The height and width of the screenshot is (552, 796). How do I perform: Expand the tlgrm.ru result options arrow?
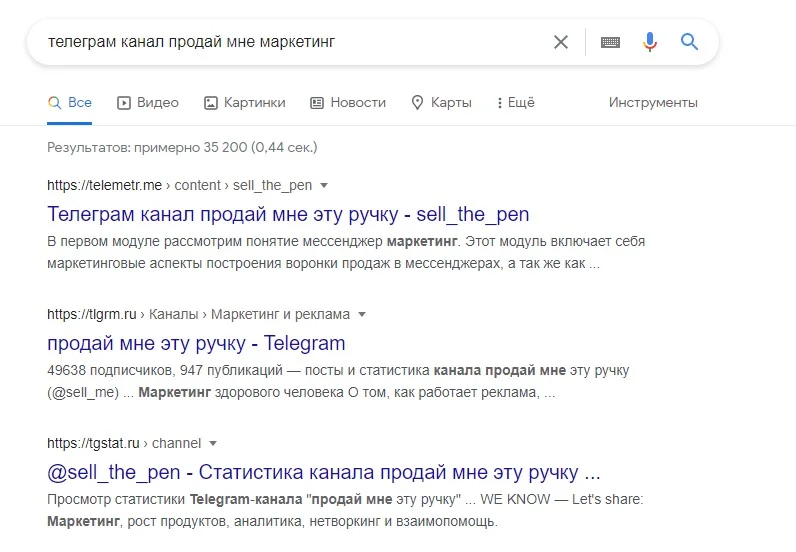[x=362, y=314]
